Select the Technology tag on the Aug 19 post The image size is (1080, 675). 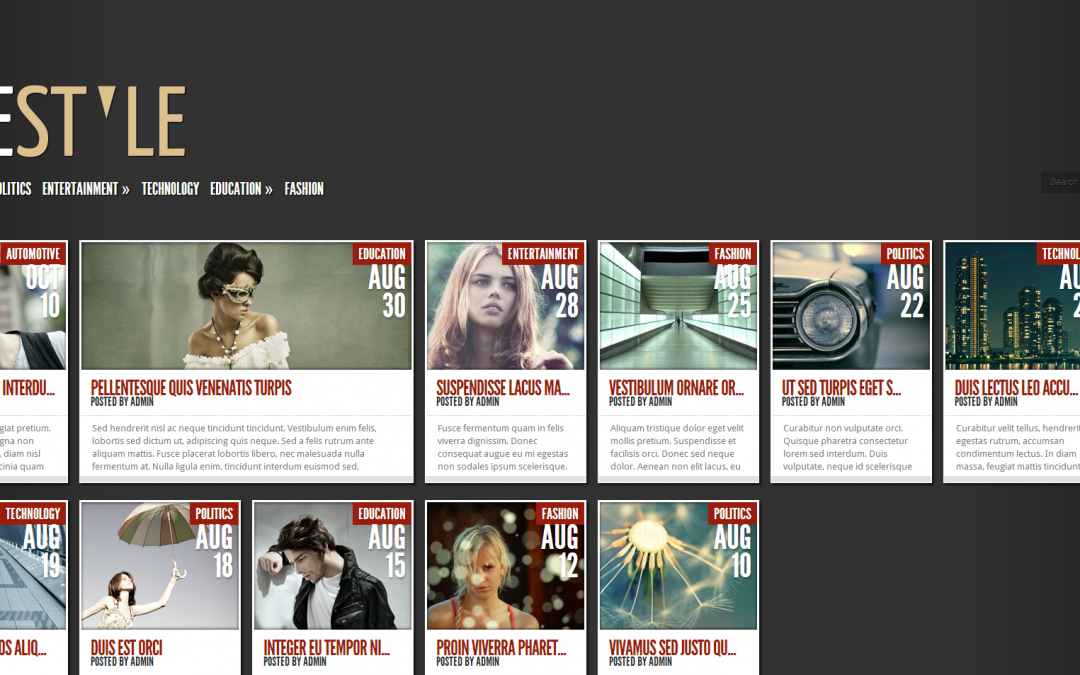click(x=32, y=513)
